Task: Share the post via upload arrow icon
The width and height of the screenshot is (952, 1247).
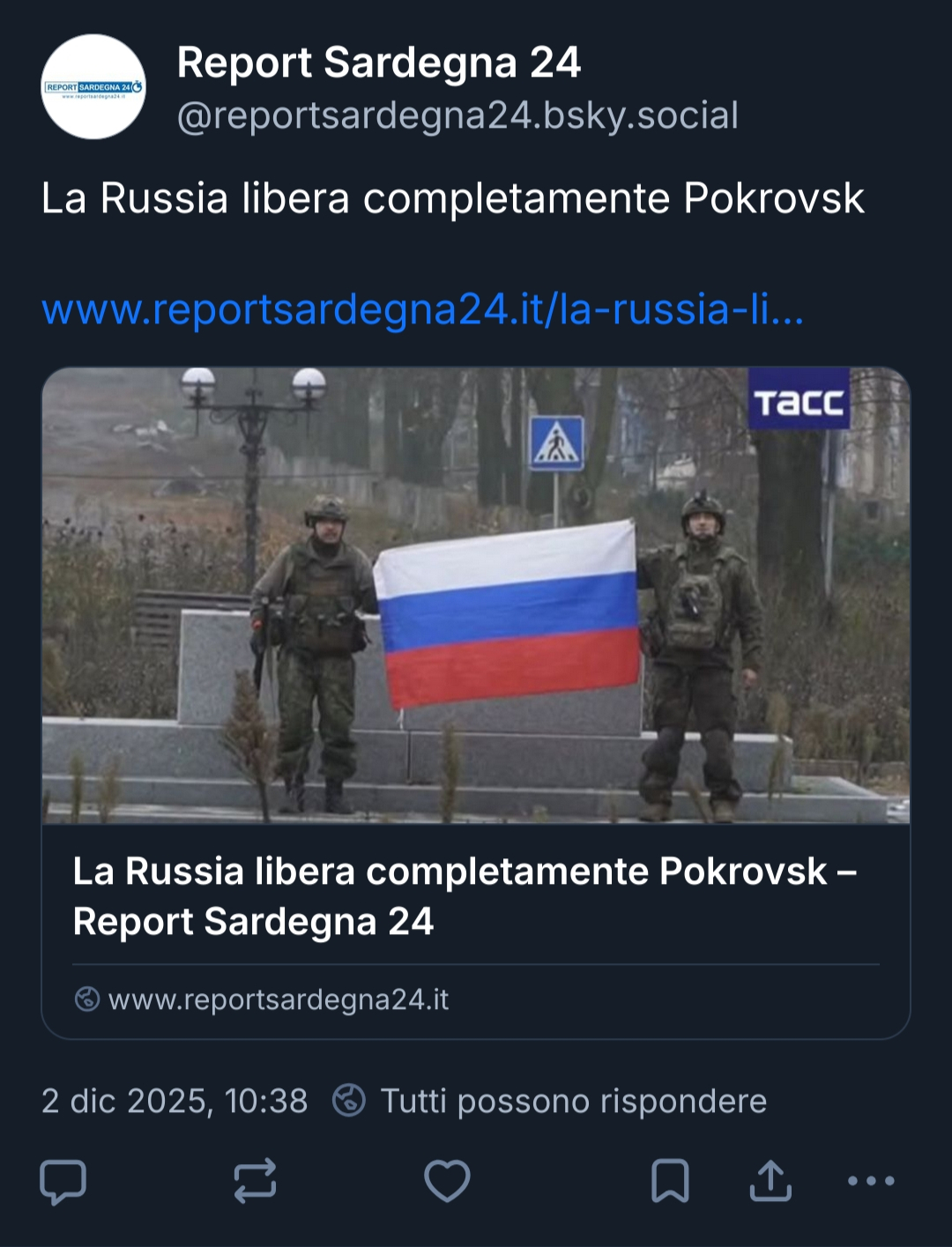Action: point(770,1181)
